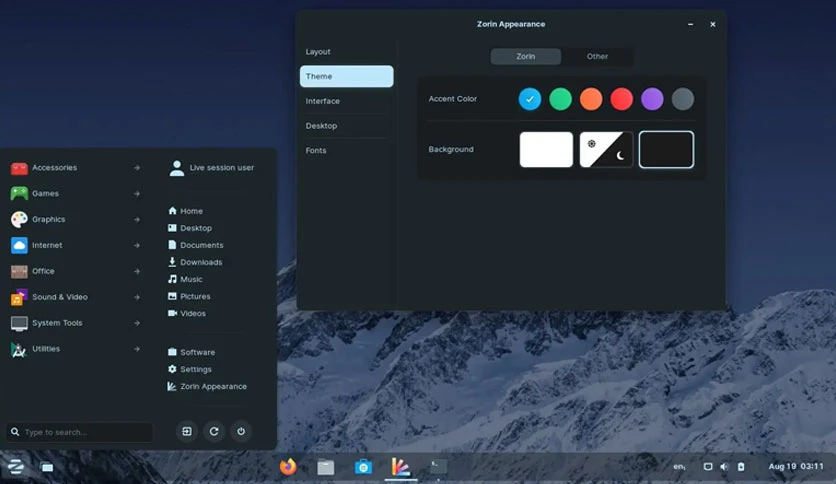836x484 pixels.
Task: Click the log out icon button
Action: pos(187,431)
